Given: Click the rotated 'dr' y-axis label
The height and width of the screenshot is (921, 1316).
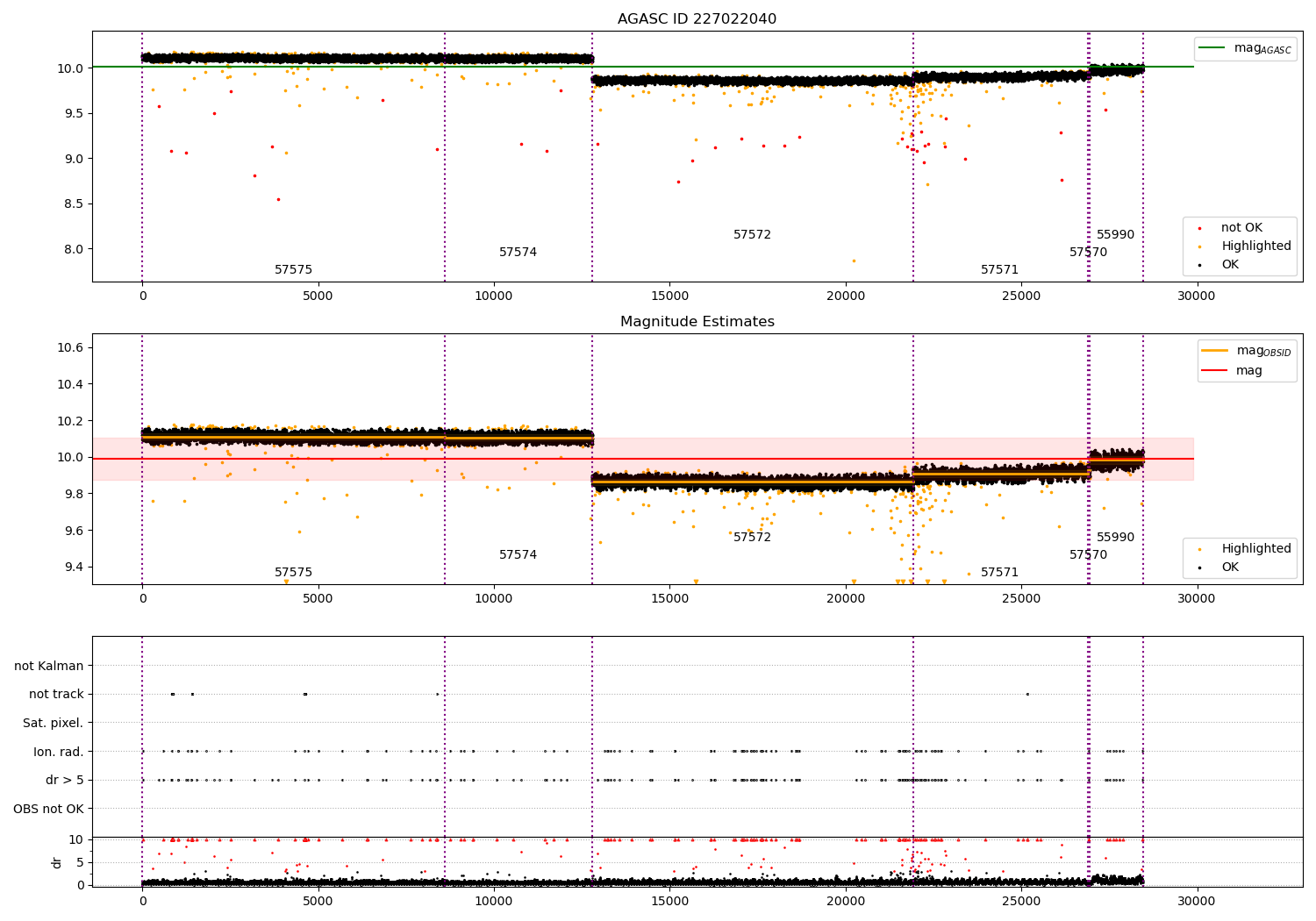Looking at the screenshot, I should point(57,863).
